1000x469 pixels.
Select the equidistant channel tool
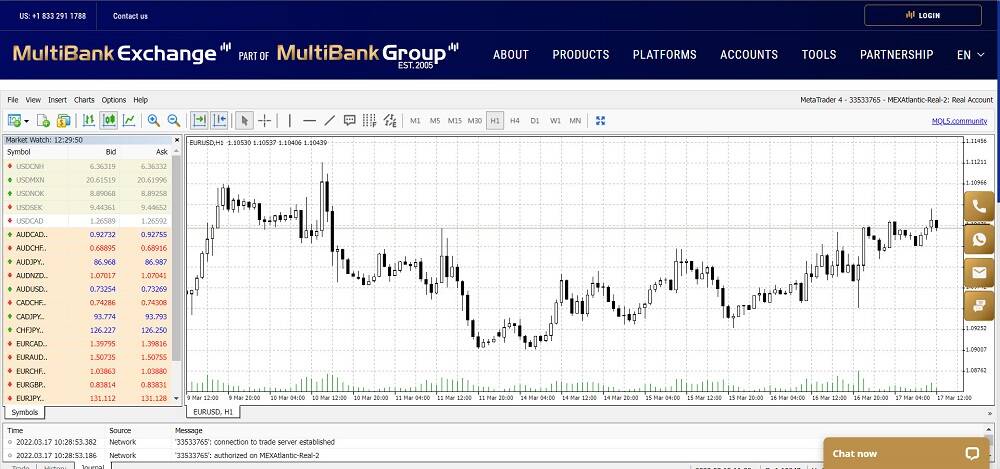(x=390, y=120)
